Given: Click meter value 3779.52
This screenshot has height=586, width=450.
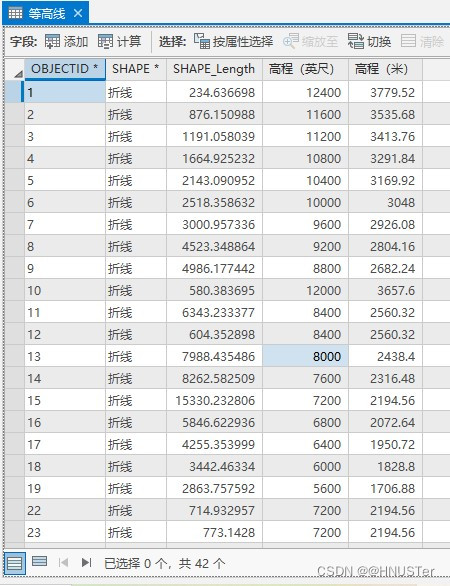Looking at the screenshot, I should (x=392, y=92).
